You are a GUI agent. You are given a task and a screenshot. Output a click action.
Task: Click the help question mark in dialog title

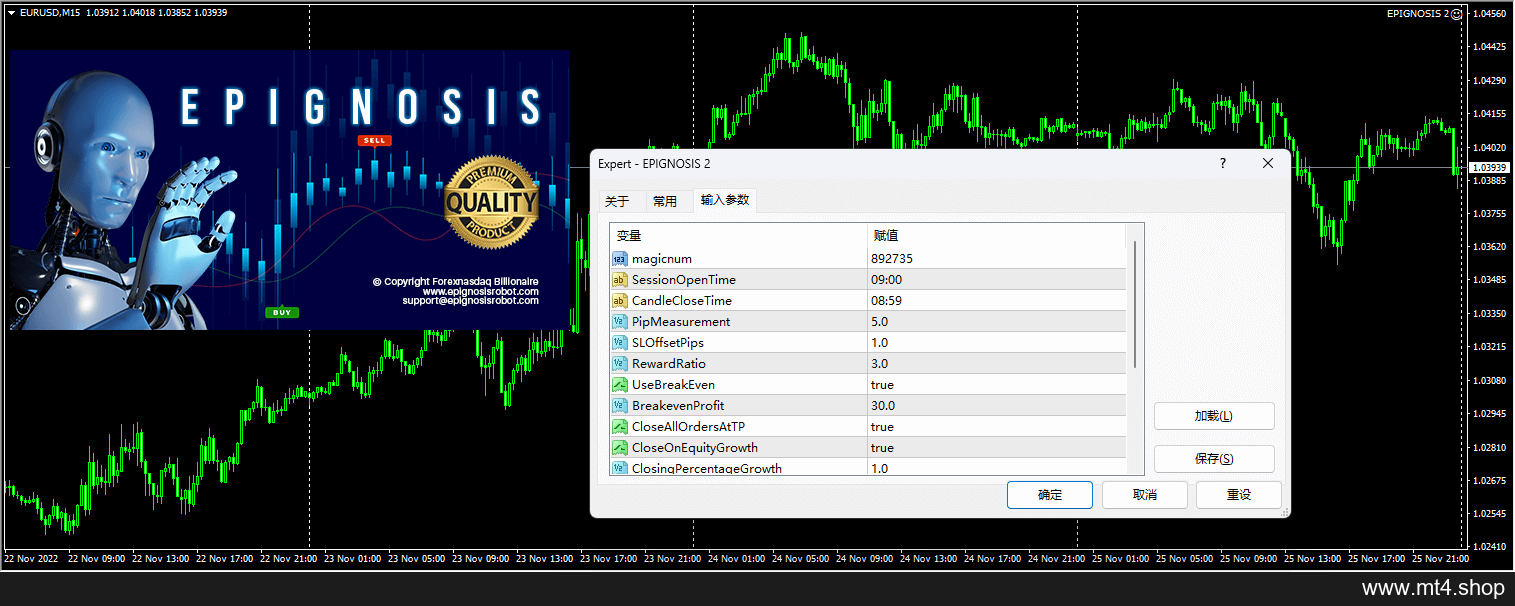coord(1223,163)
